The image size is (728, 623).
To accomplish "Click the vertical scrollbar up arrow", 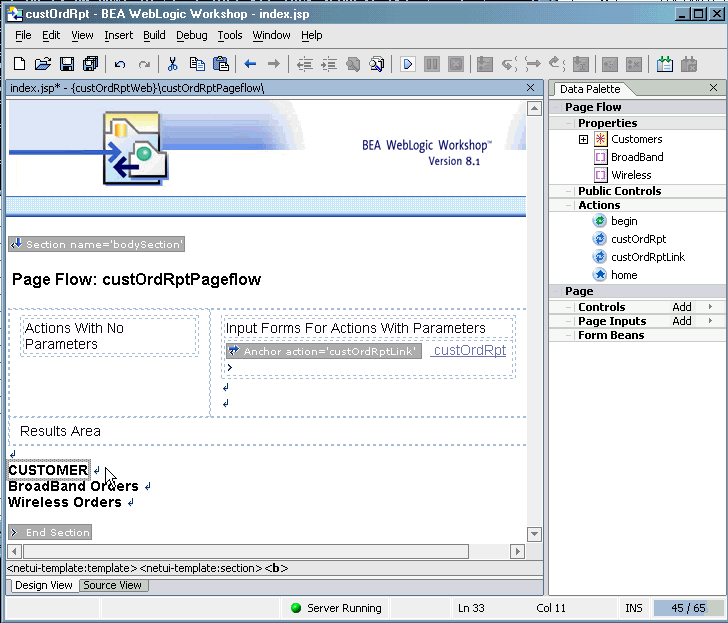I will pyautogui.click(x=534, y=109).
